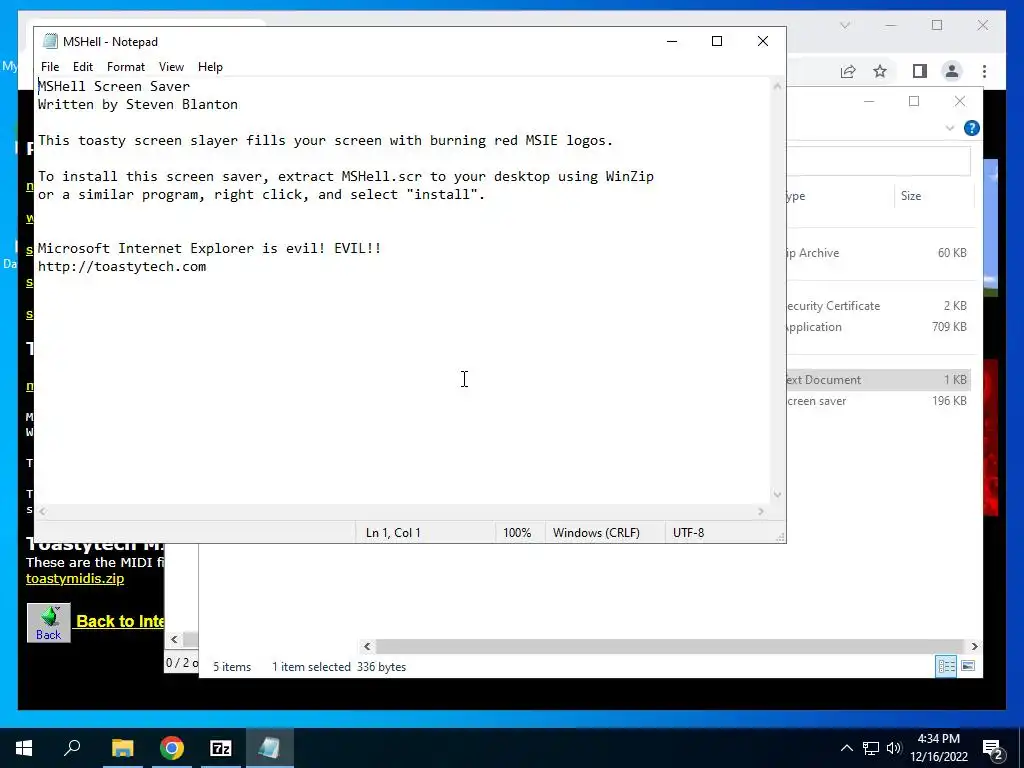This screenshot has width=1024, height=768.
Task: Open notification center icon
Action: pos(993,748)
